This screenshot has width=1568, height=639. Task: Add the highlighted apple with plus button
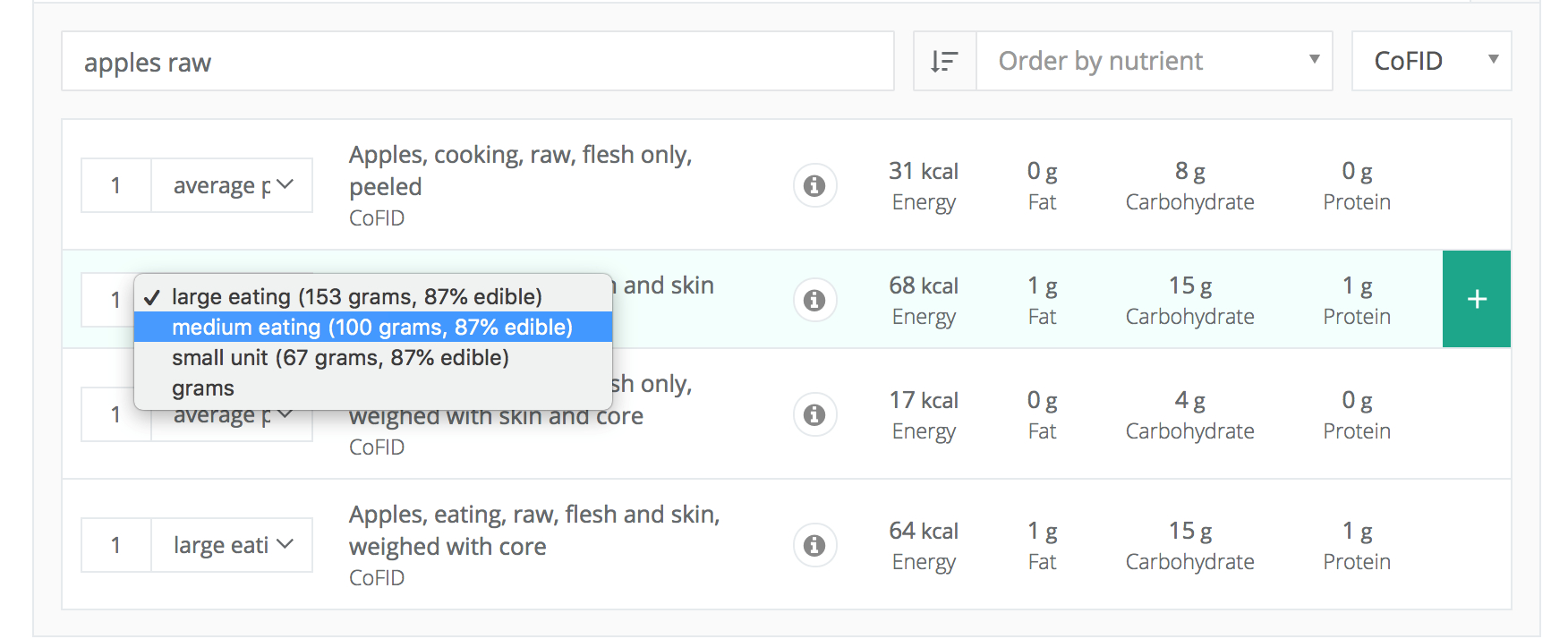coord(1477,299)
